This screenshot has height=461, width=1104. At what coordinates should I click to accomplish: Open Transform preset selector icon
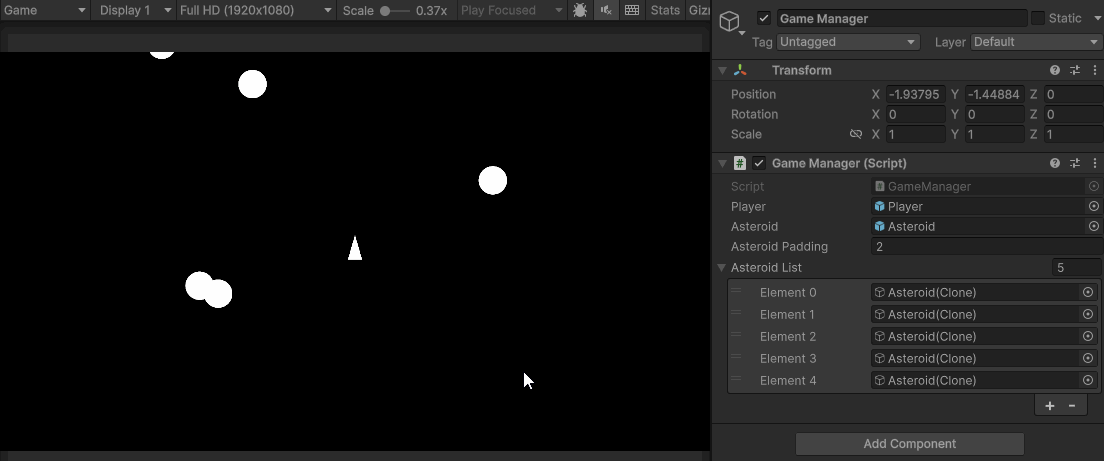1074,70
